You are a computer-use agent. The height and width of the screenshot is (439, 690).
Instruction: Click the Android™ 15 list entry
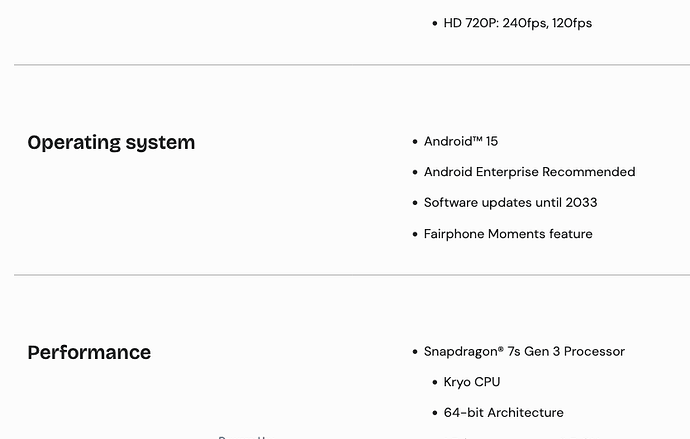460,142
